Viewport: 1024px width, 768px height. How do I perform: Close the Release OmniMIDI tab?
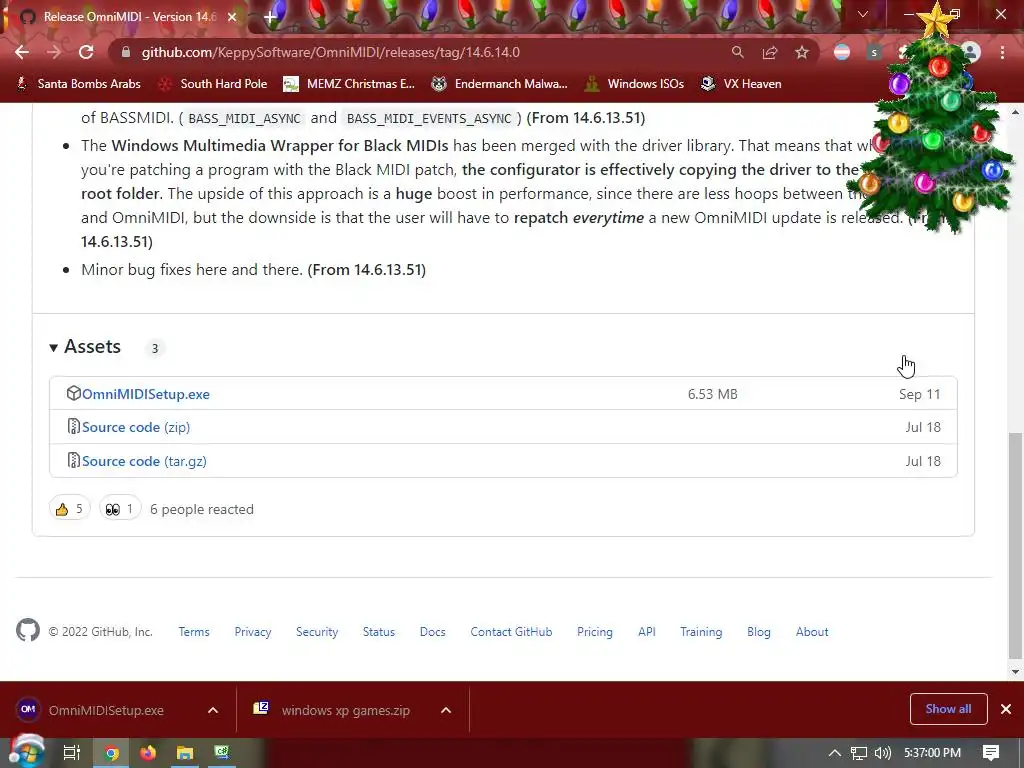coord(232,18)
